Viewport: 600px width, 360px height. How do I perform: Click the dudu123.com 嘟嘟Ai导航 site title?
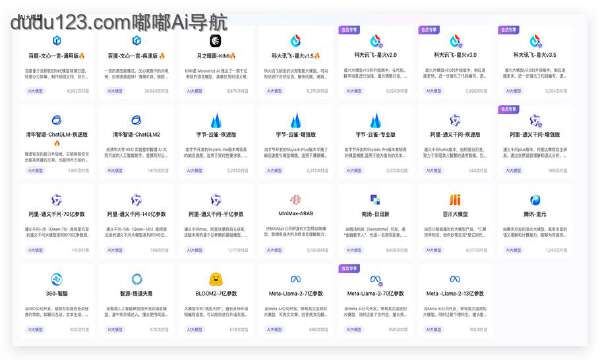119,23
